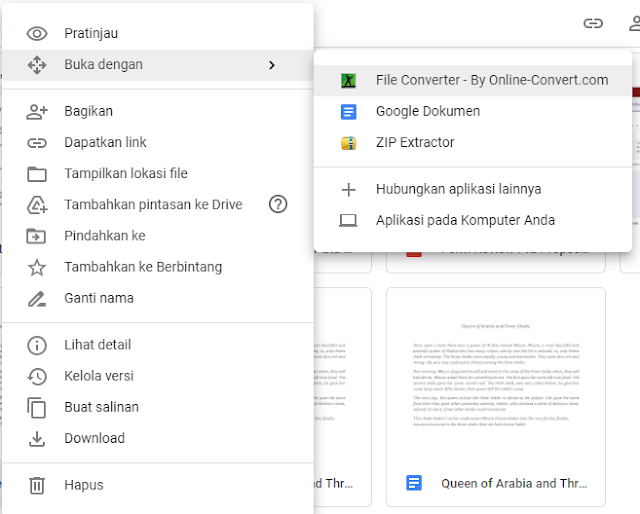
Task: Select Pindahkan ke option
Action: (x=158, y=236)
